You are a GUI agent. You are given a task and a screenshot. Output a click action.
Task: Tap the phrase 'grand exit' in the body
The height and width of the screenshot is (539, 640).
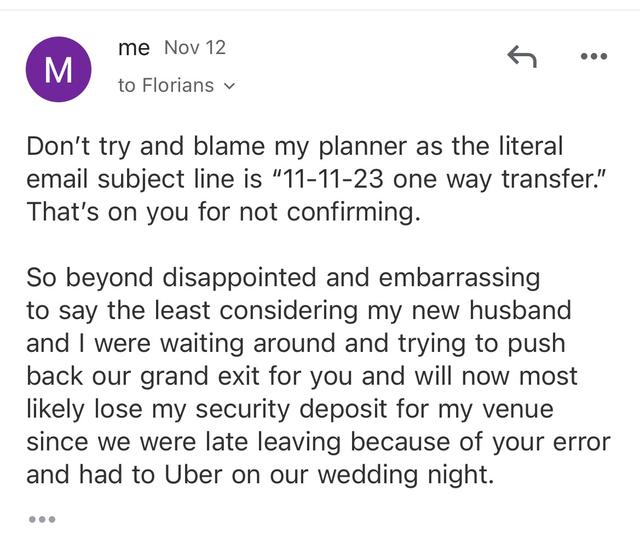click(x=199, y=376)
